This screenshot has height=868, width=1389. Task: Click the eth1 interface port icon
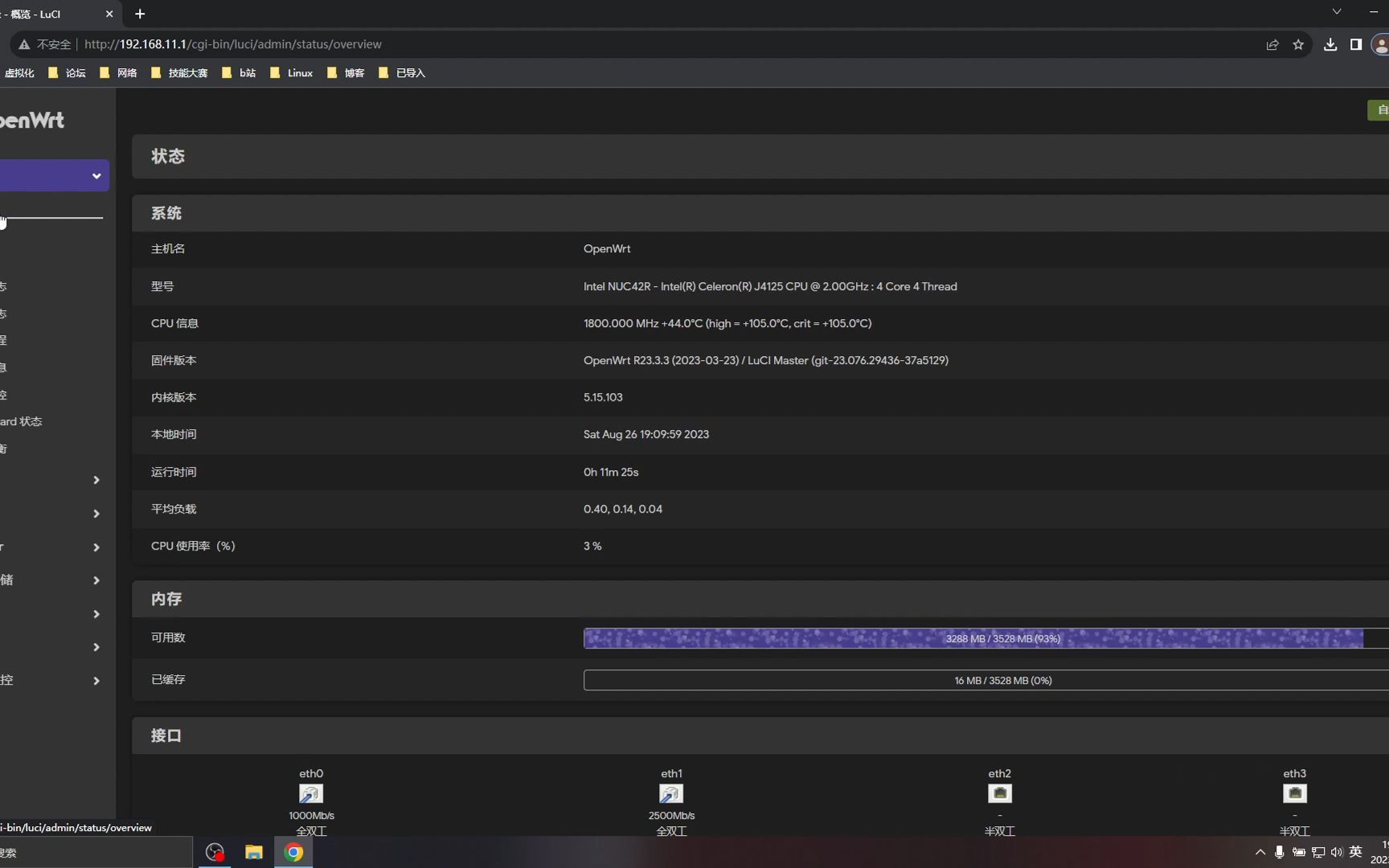671,794
